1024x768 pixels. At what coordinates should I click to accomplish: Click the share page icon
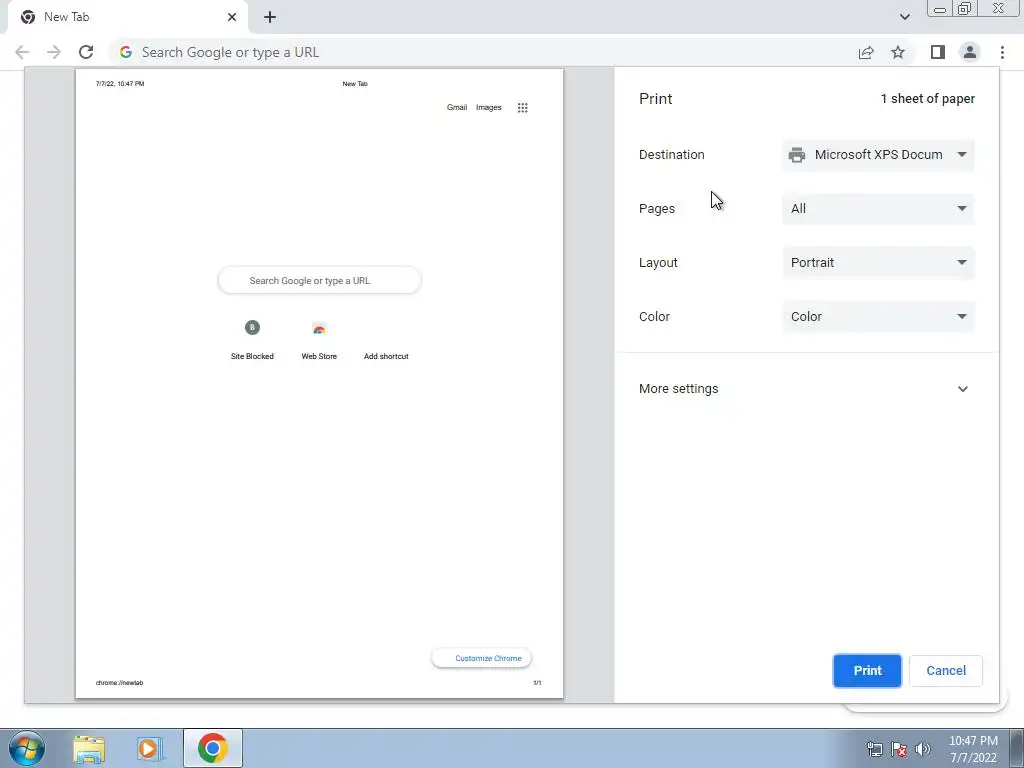[866, 52]
